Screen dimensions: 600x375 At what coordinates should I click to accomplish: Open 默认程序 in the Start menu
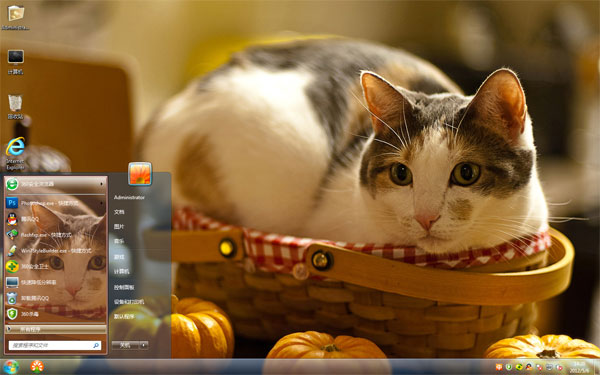click(124, 316)
